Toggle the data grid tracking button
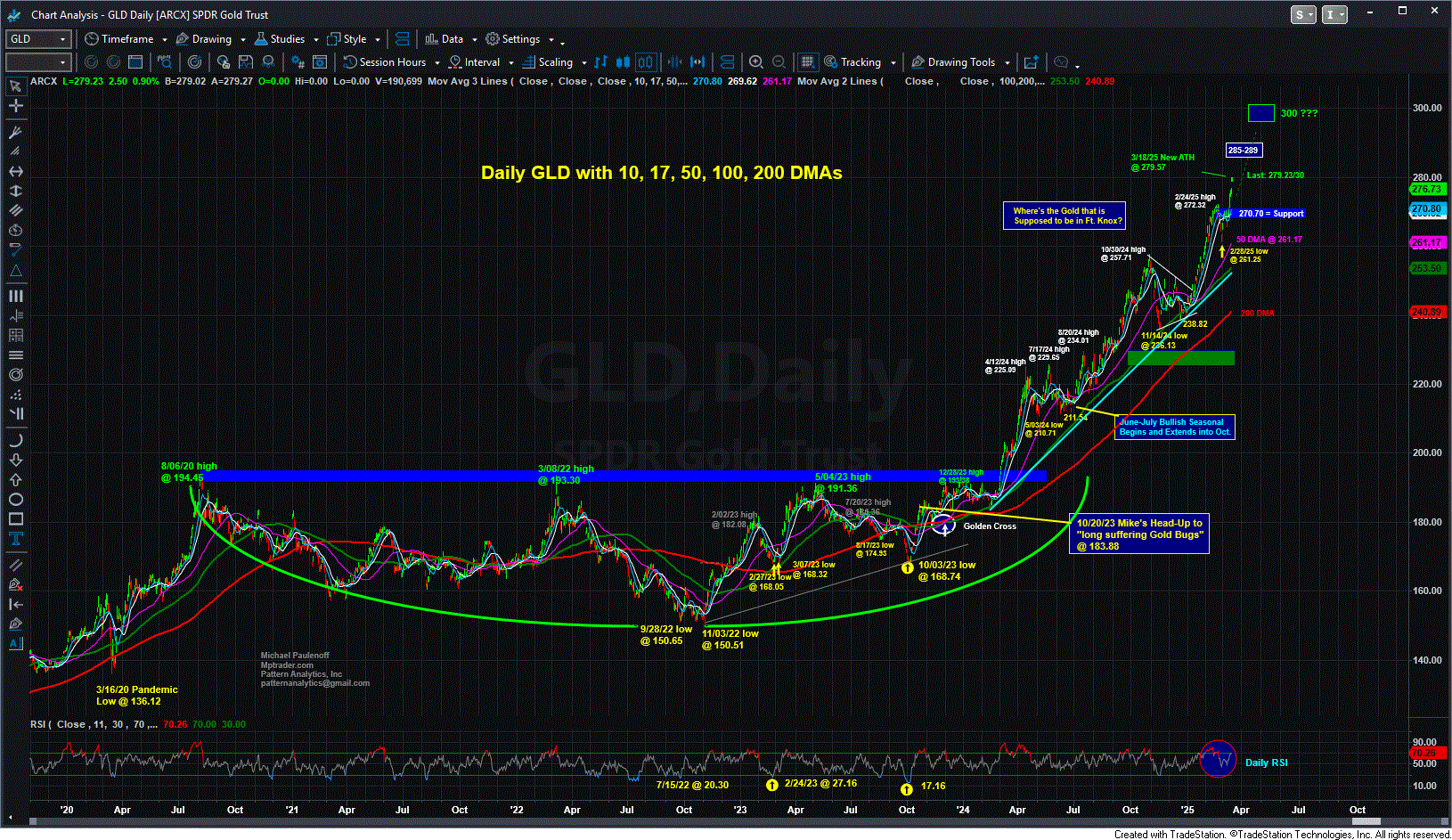Viewport: 1452px width, 840px height. [x=807, y=62]
